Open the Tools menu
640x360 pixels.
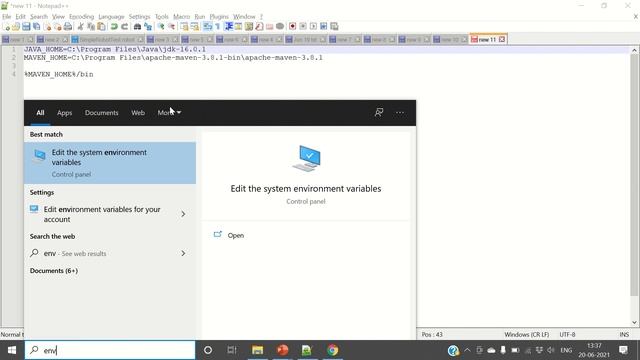(162, 17)
